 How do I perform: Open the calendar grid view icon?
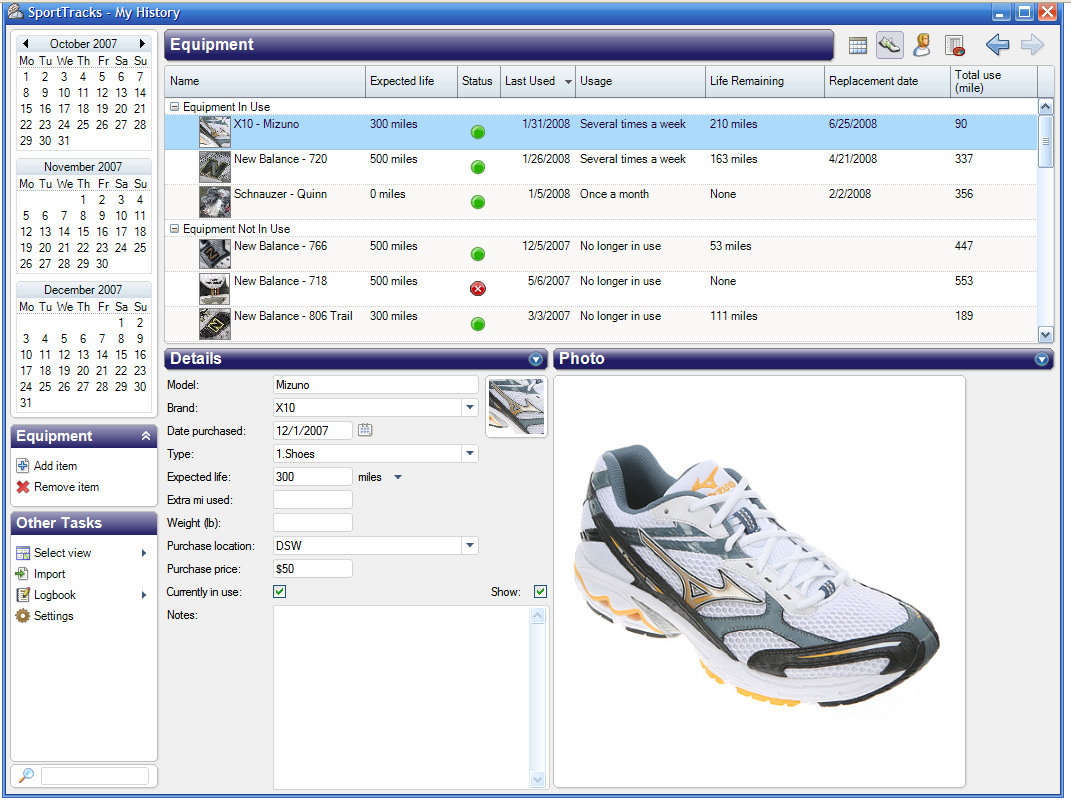point(857,45)
